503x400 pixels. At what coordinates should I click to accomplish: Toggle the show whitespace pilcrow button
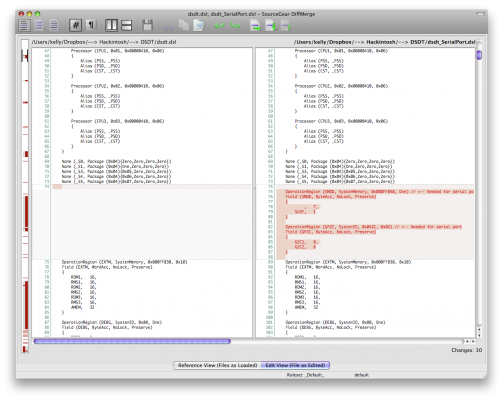coord(91,25)
